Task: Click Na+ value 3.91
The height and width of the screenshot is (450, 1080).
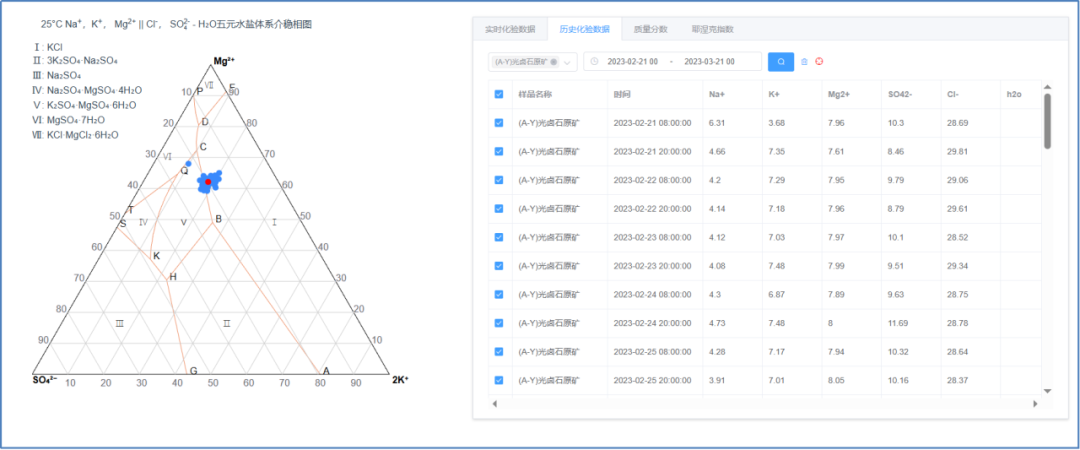Action: point(716,380)
